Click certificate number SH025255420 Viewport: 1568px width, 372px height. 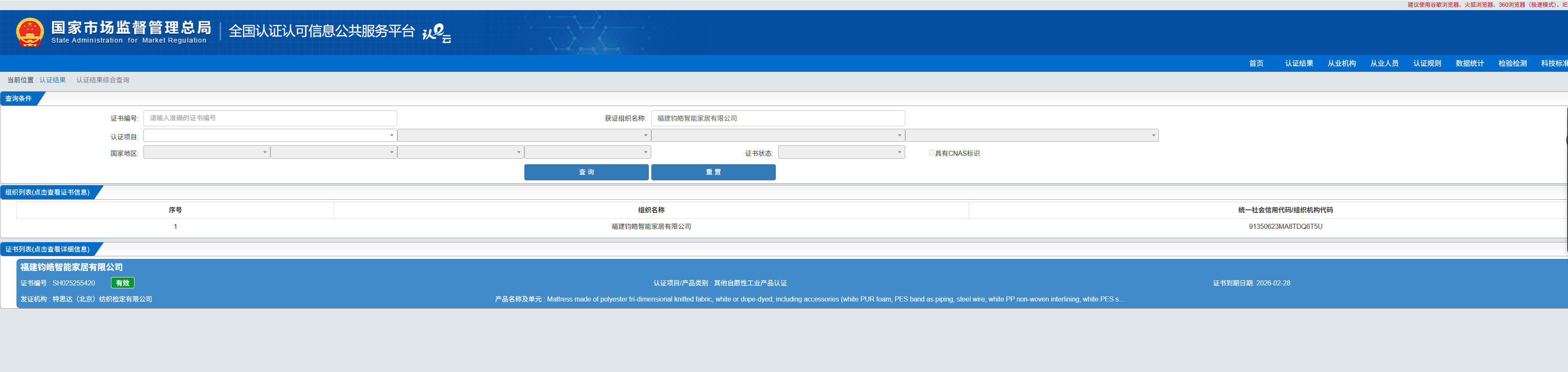[74, 283]
